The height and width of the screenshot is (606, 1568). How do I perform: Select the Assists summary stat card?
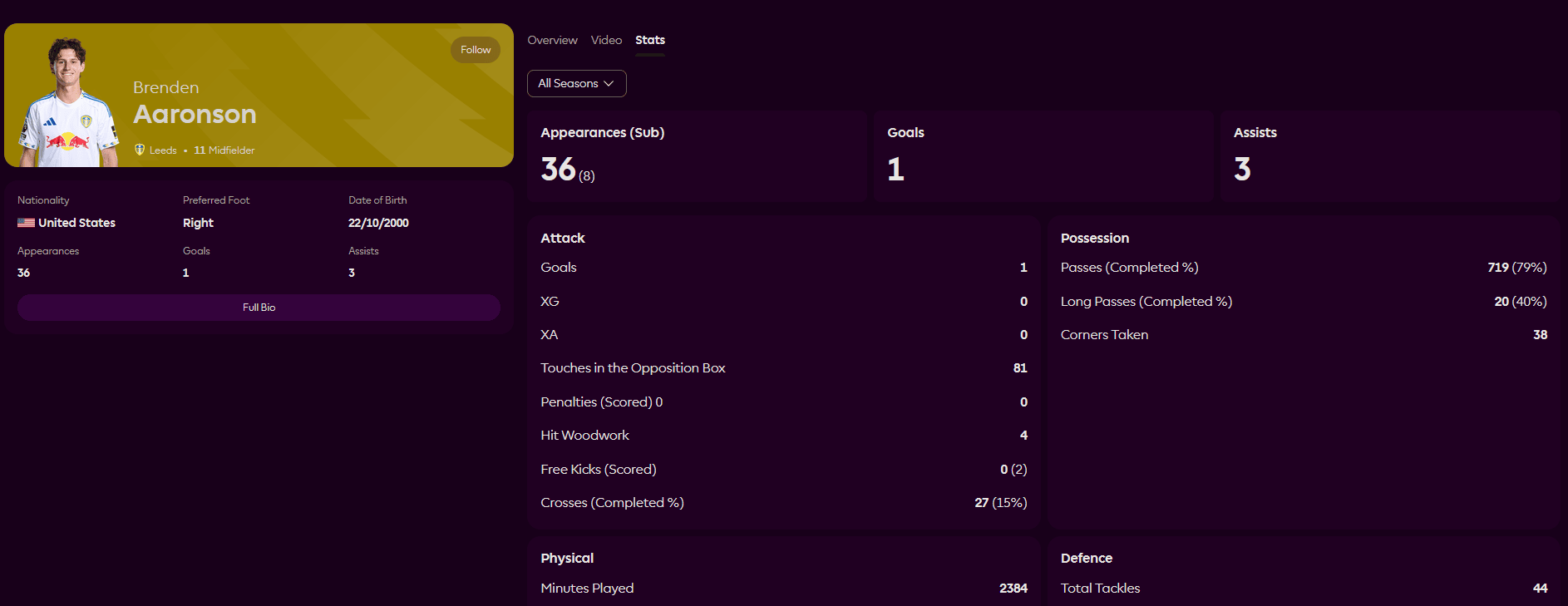point(1390,156)
